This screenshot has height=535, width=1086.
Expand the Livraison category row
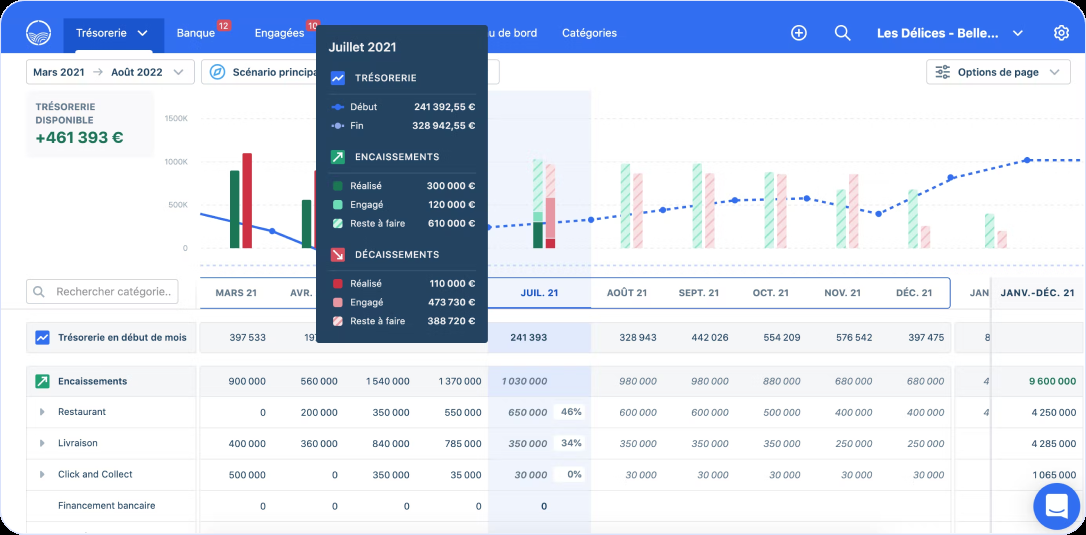[42, 443]
